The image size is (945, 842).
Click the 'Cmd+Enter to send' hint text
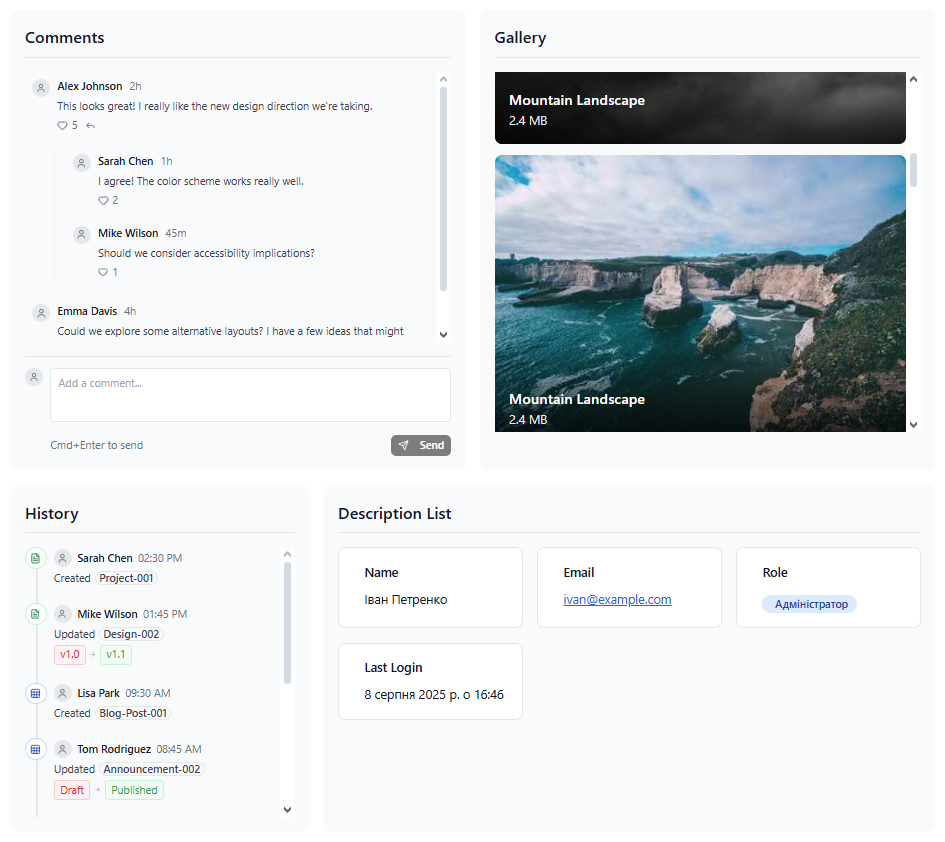[x=96, y=445]
